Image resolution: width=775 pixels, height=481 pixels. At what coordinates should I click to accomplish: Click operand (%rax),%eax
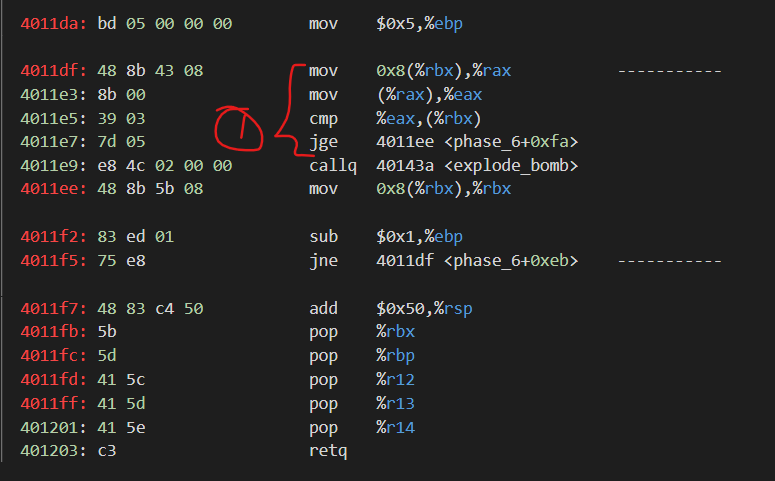pos(429,94)
